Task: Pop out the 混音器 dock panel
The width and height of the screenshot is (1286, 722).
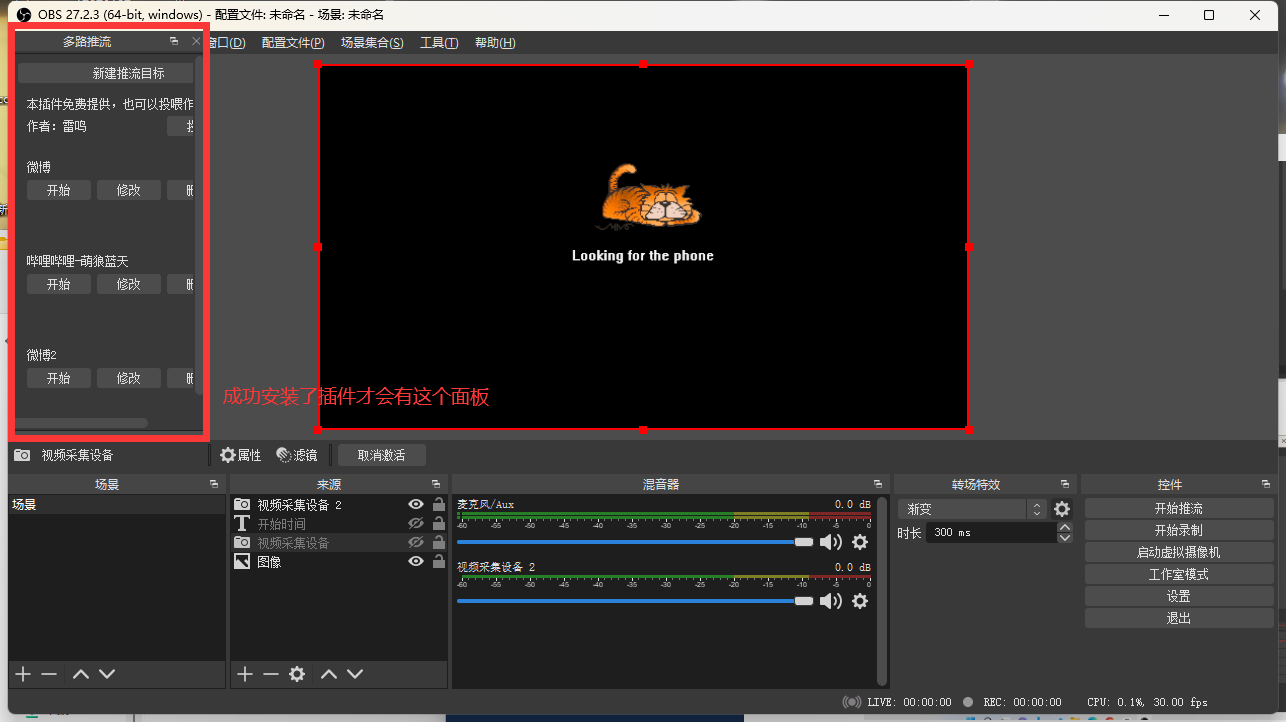Action: pyautogui.click(x=878, y=484)
